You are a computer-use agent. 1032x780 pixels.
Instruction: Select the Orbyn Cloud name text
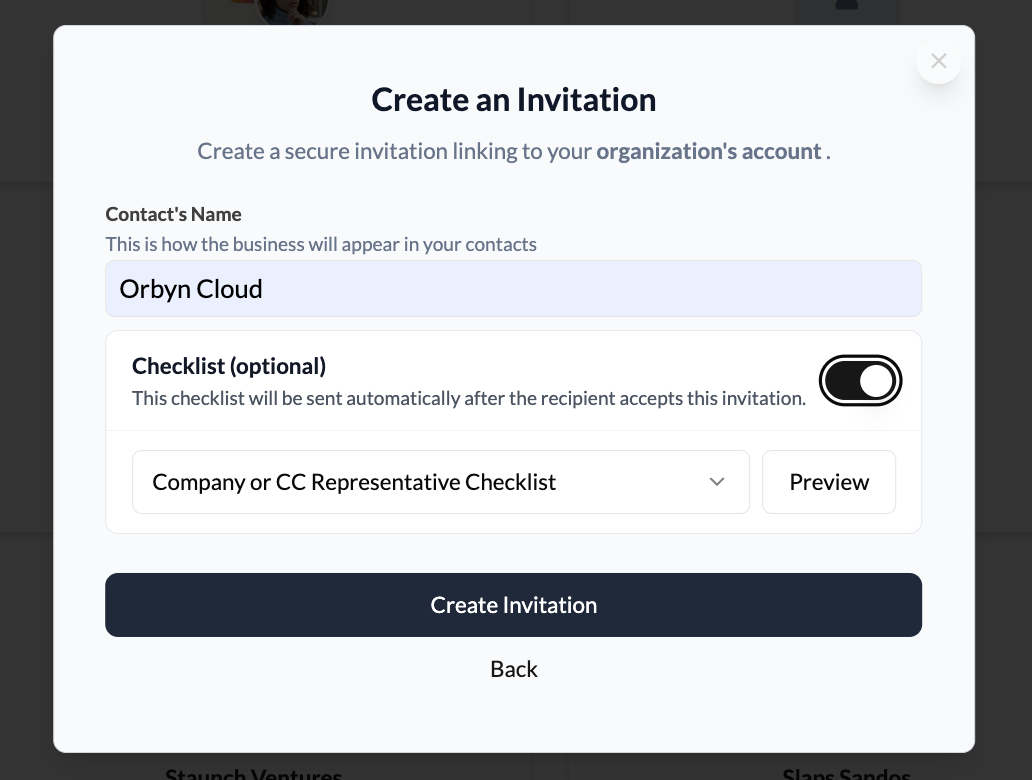click(191, 289)
